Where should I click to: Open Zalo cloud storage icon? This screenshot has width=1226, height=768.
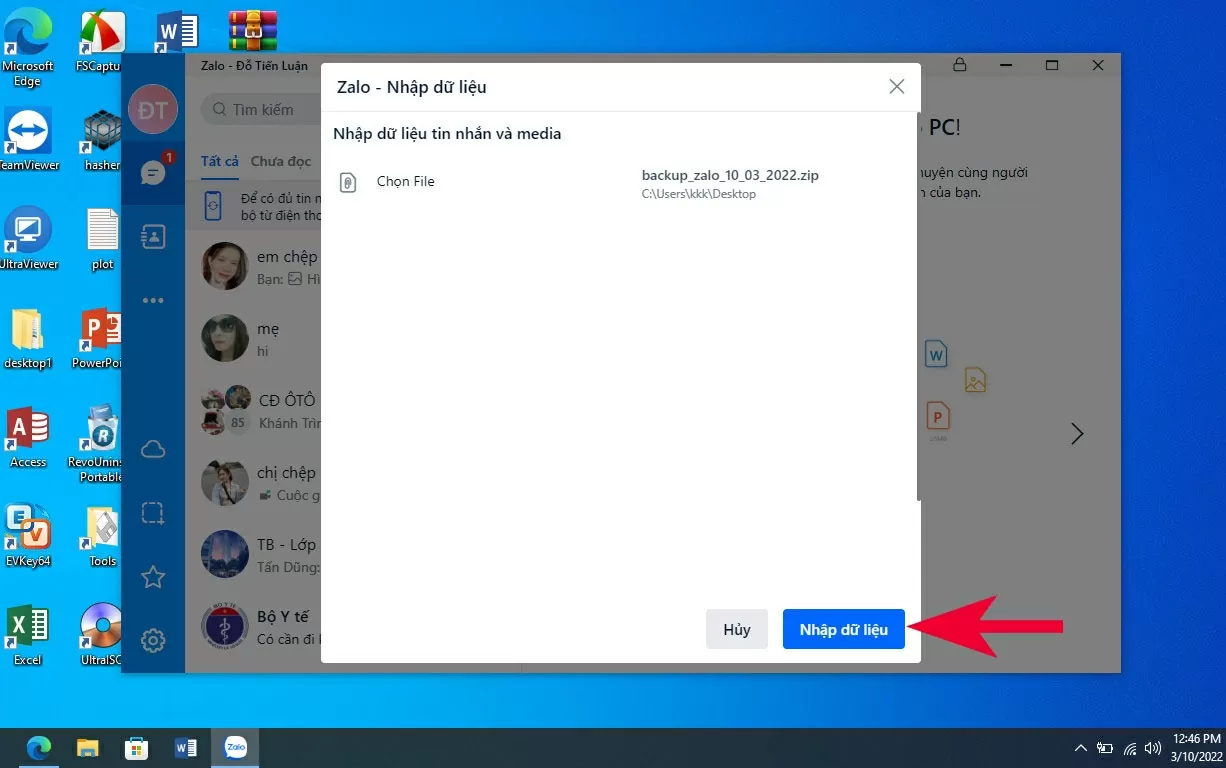click(x=153, y=450)
